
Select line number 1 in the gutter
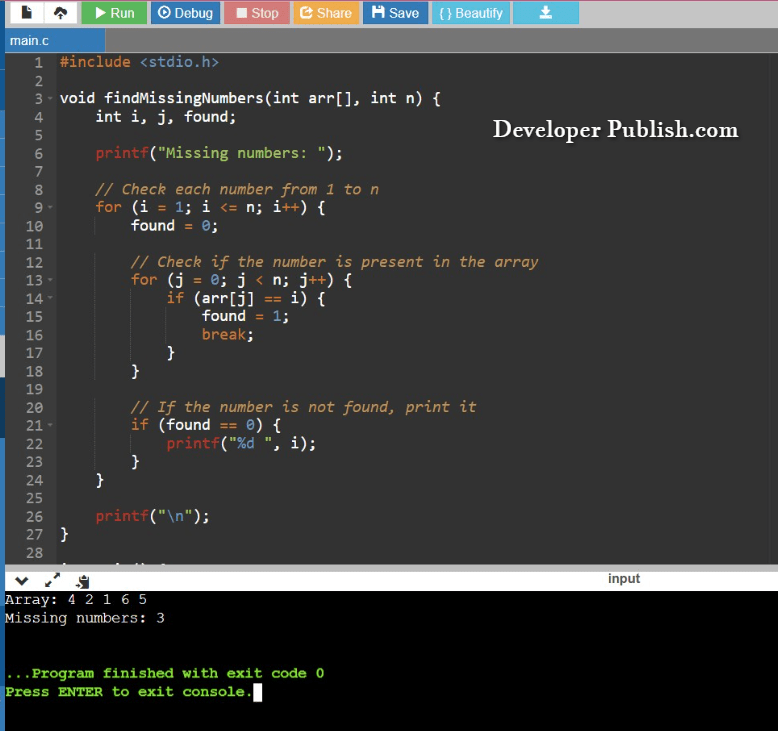pyautogui.click(x=38, y=63)
